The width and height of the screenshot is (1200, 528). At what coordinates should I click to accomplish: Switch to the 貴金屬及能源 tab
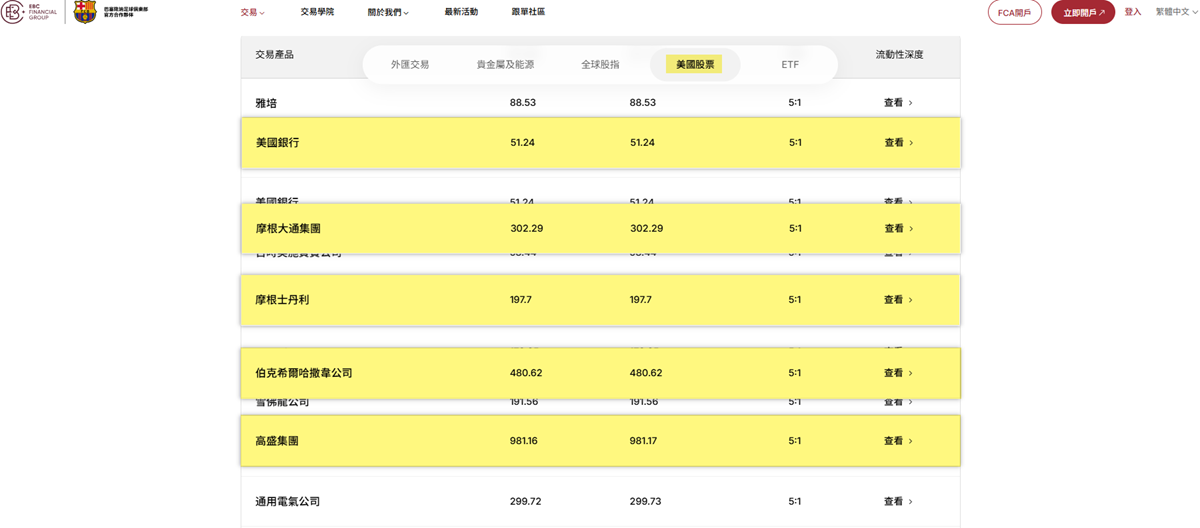click(505, 64)
